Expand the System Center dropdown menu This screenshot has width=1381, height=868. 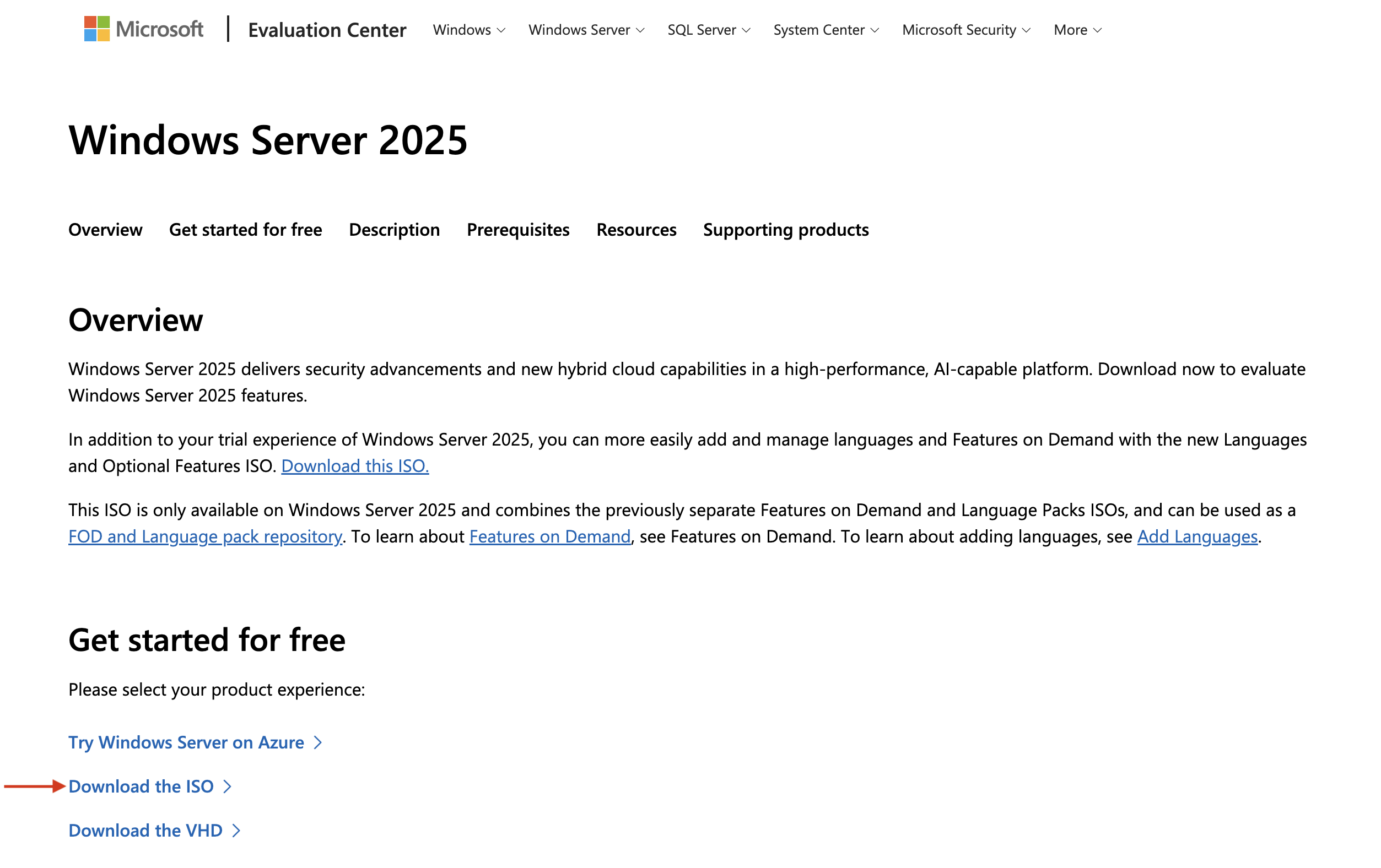pyautogui.click(x=826, y=30)
